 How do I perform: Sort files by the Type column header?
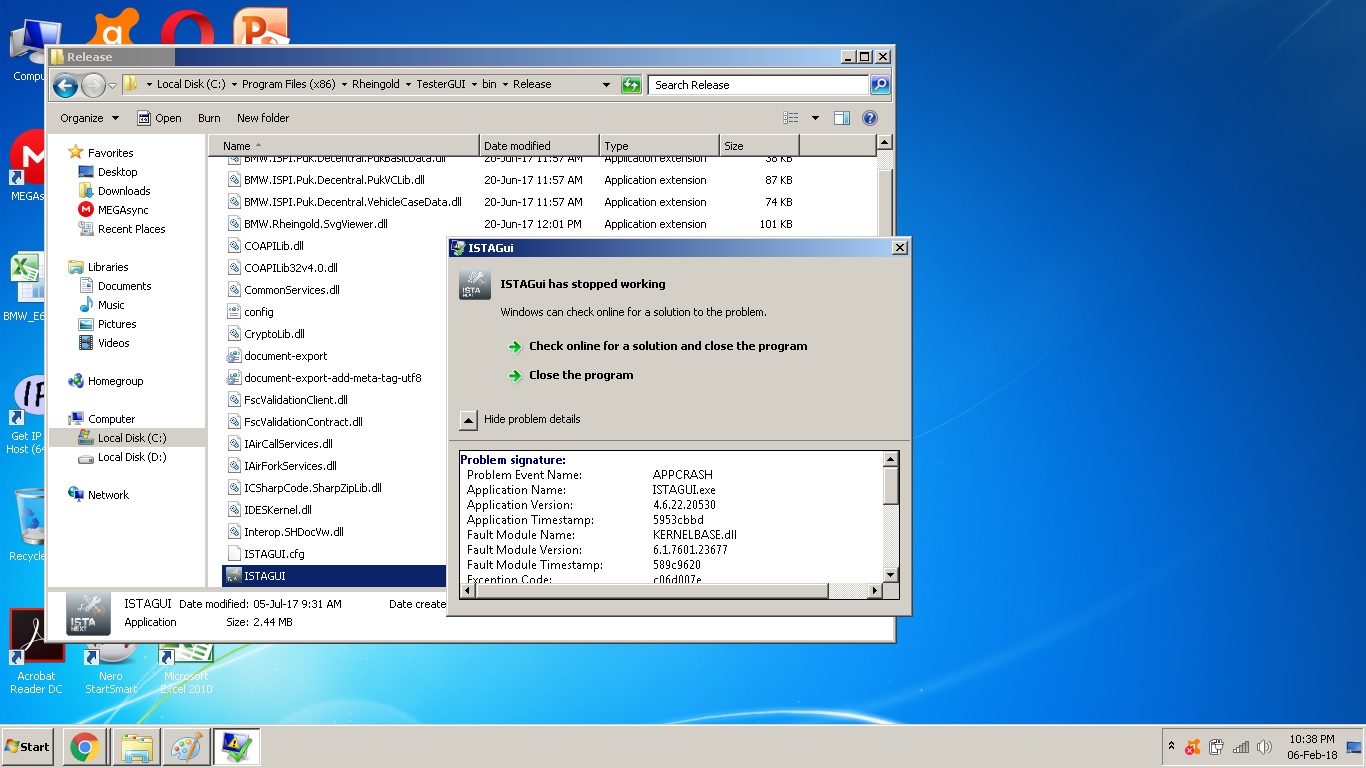click(x=659, y=146)
